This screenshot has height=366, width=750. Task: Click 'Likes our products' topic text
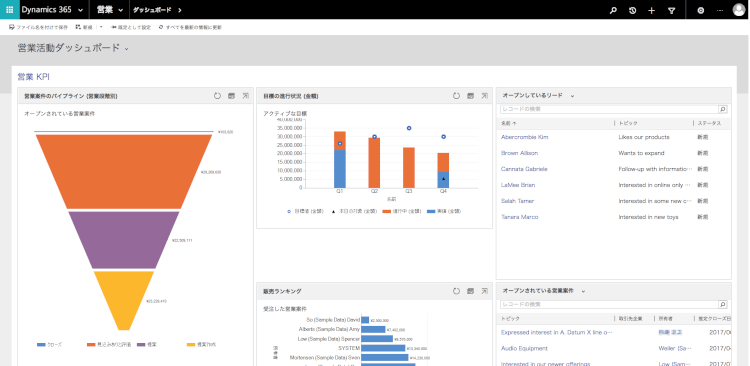644,137
